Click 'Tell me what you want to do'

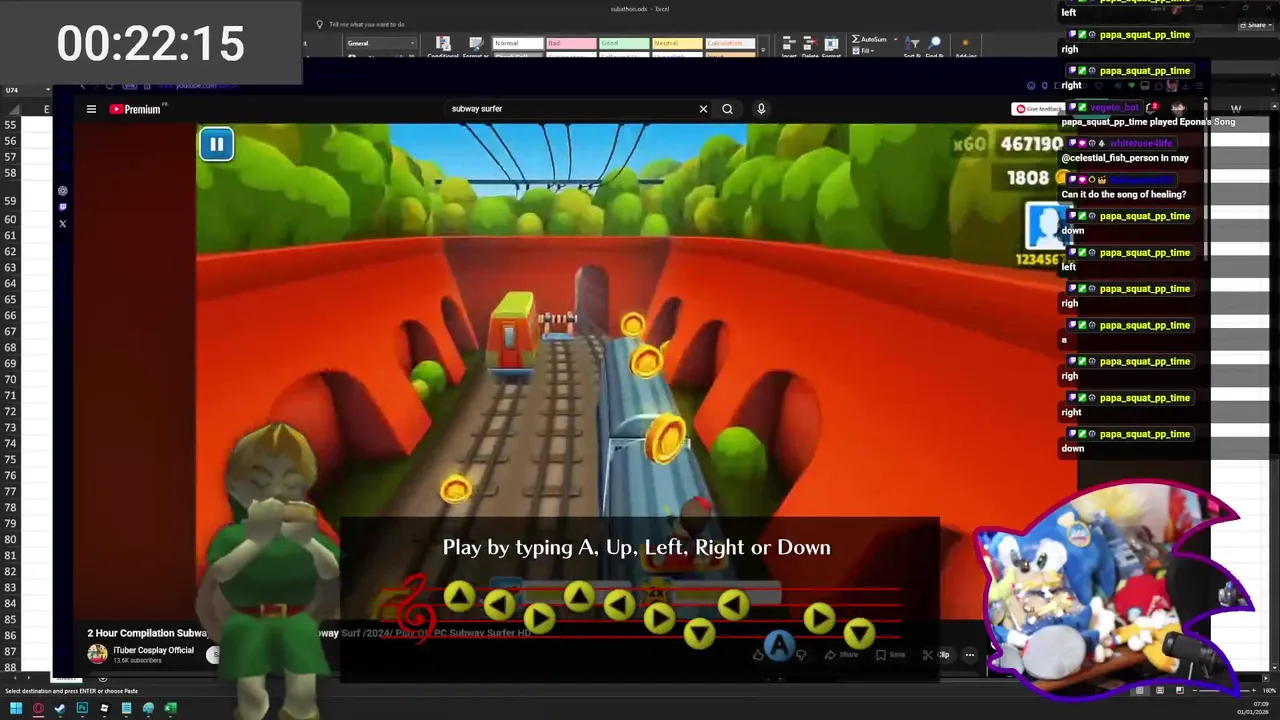[x=361, y=24]
